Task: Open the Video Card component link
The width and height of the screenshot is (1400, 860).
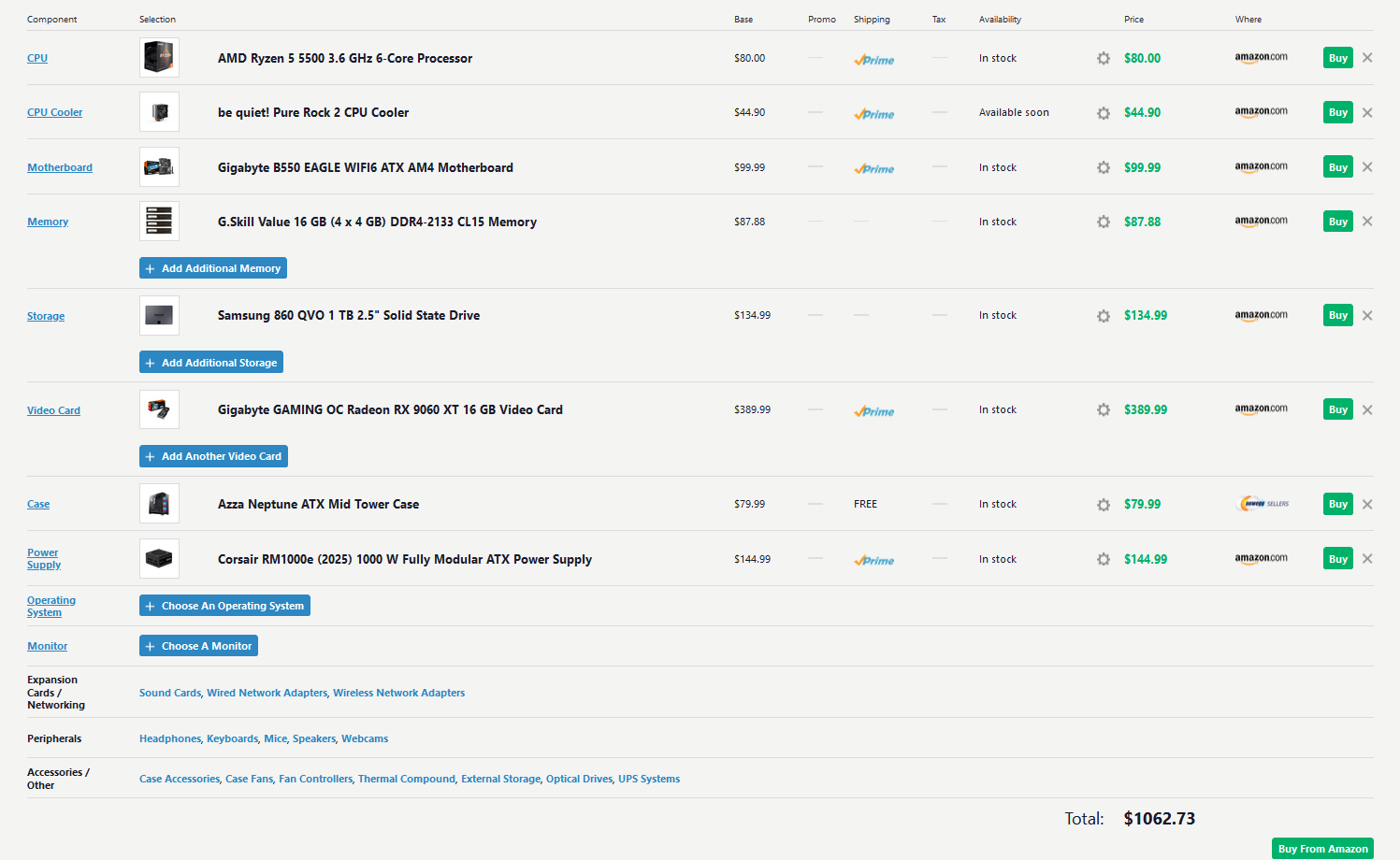Action: tap(54, 410)
